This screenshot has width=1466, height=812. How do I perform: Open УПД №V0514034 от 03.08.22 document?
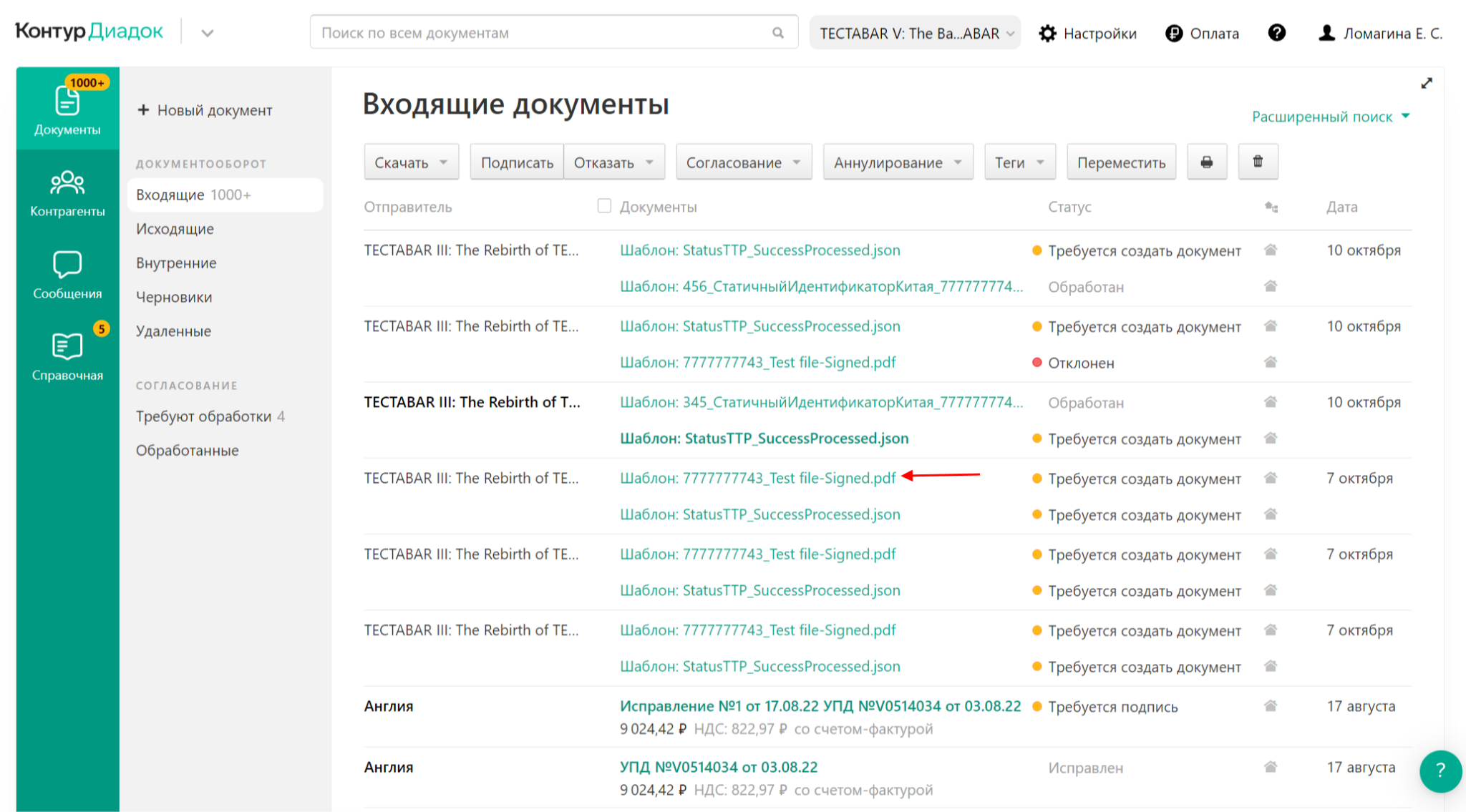tap(718, 767)
